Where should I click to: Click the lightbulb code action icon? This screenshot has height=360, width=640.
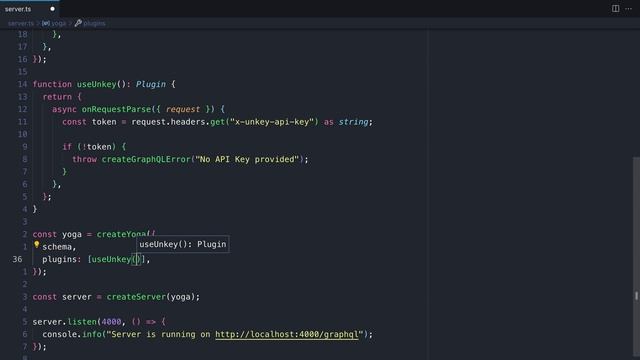pos(36,244)
